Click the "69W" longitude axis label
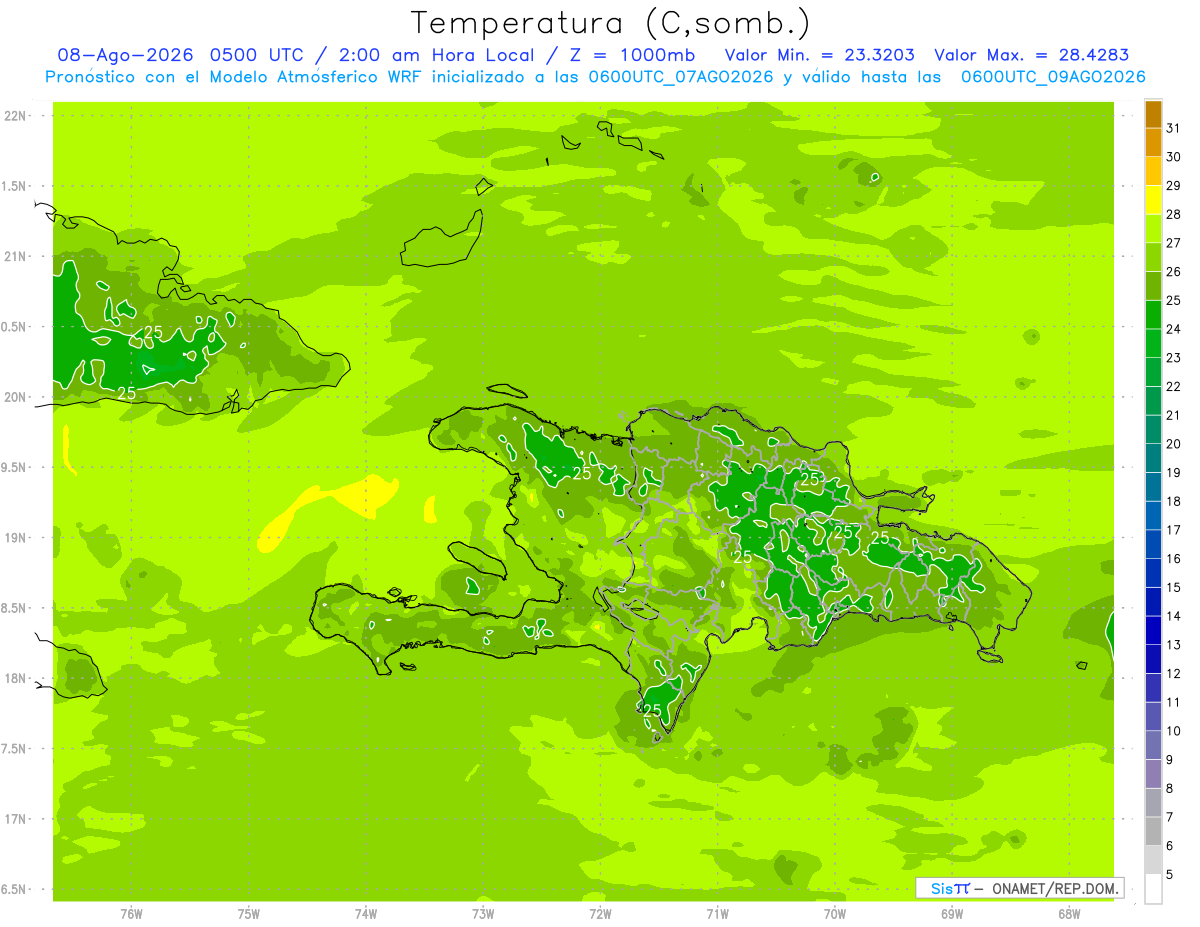 coord(952,914)
